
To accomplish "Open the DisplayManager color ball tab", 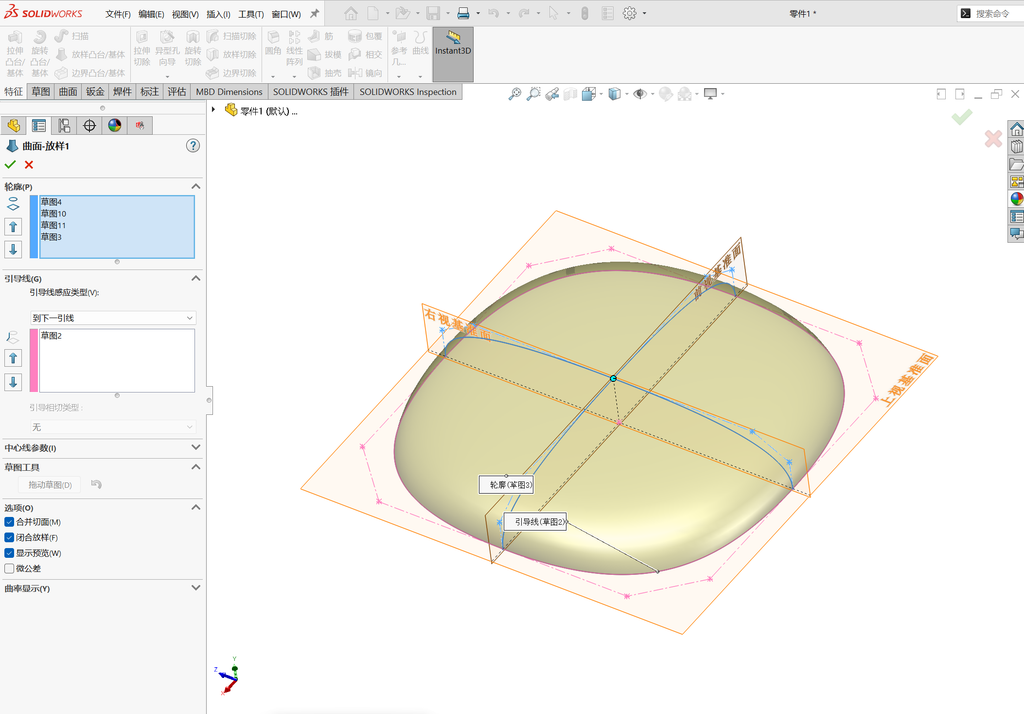I will (x=115, y=125).
